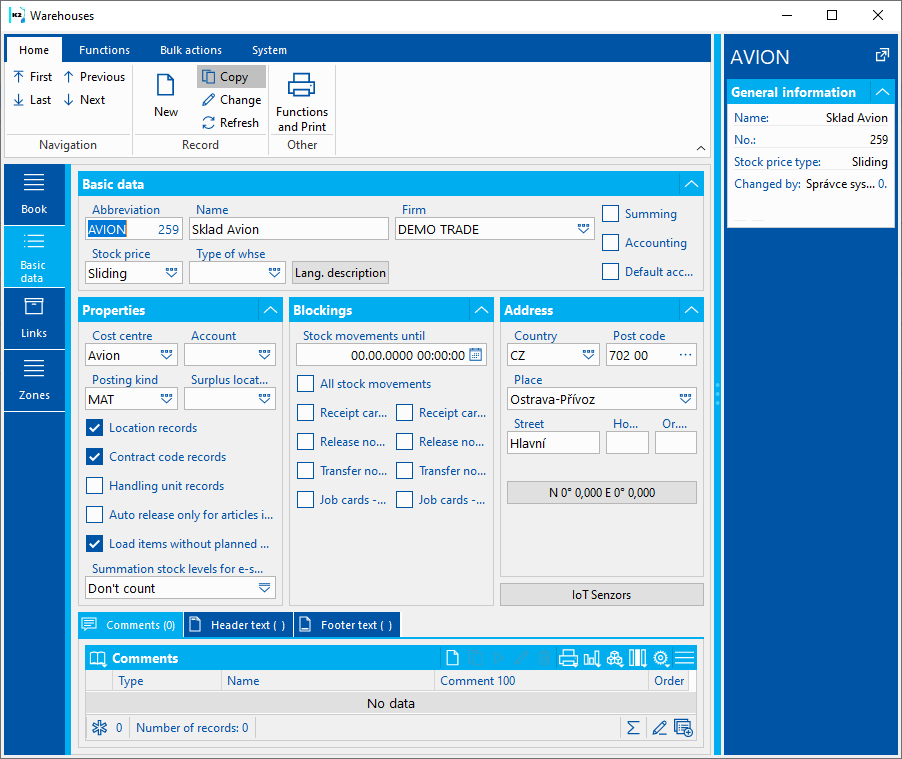Switch to the Functions ribbon tab
Image resolution: width=902 pixels, height=759 pixels.
click(x=104, y=50)
